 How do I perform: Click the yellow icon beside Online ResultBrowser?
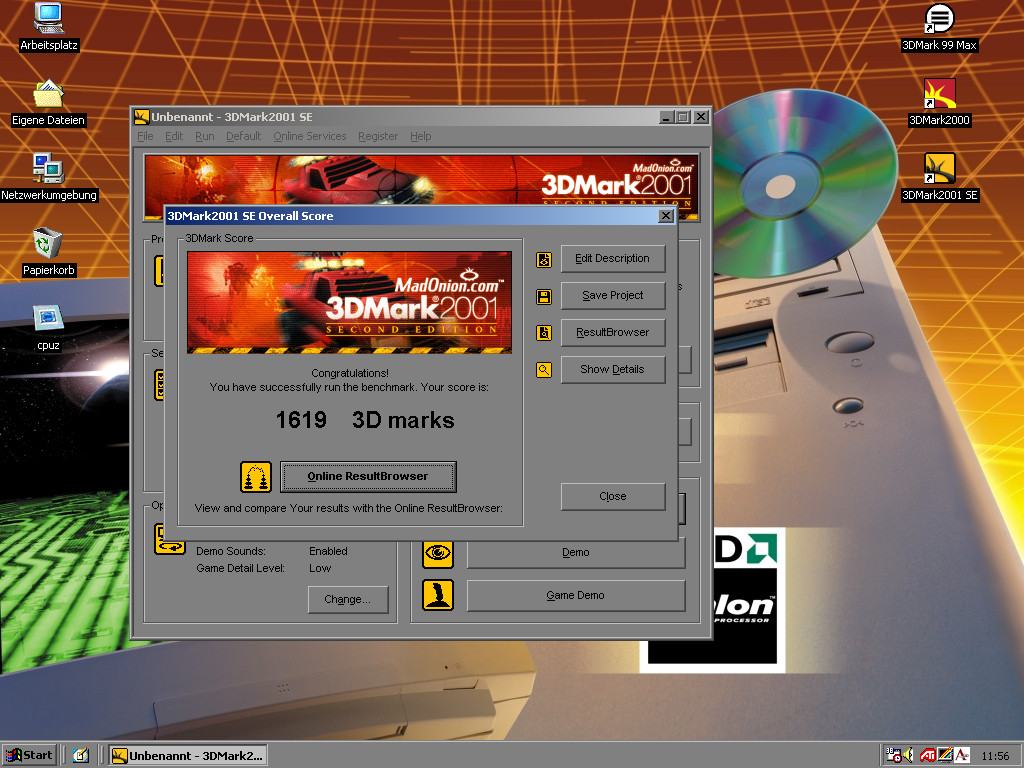coord(256,477)
